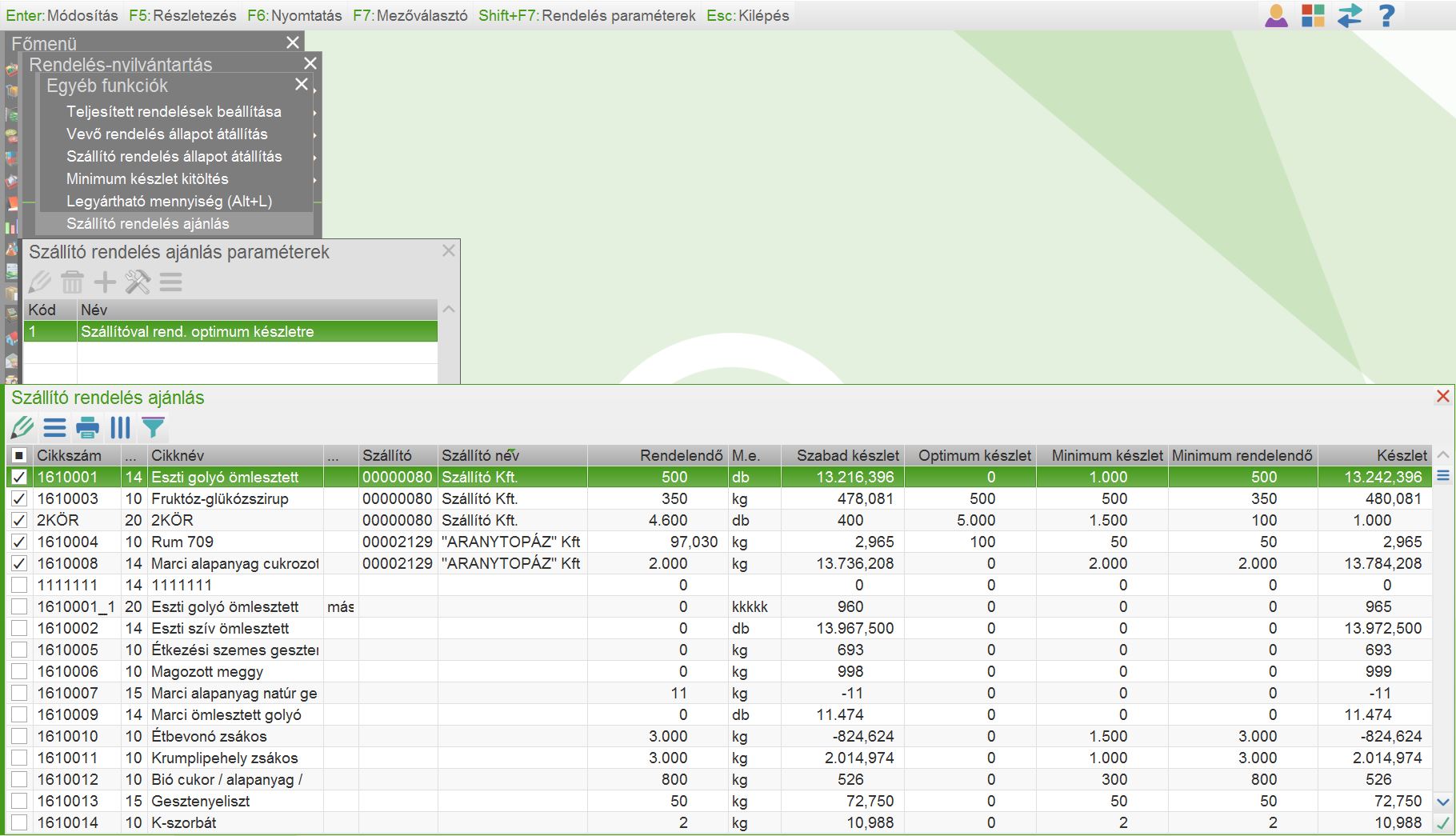Open the blue list menu icon
This screenshot has width=1456, height=836.
54,428
